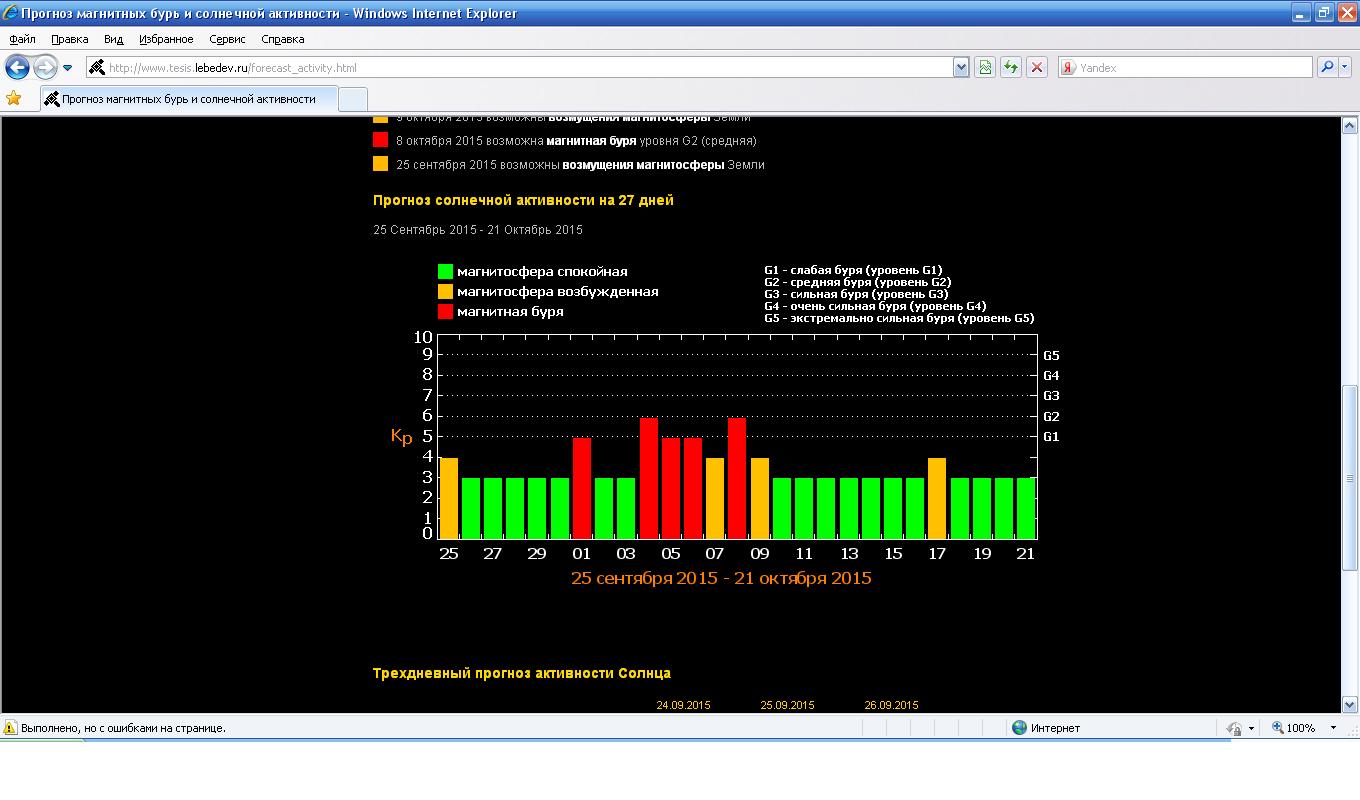Open Compatibility View via the torn-page icon
This screenshot has width=1360, height=800.
985,68
